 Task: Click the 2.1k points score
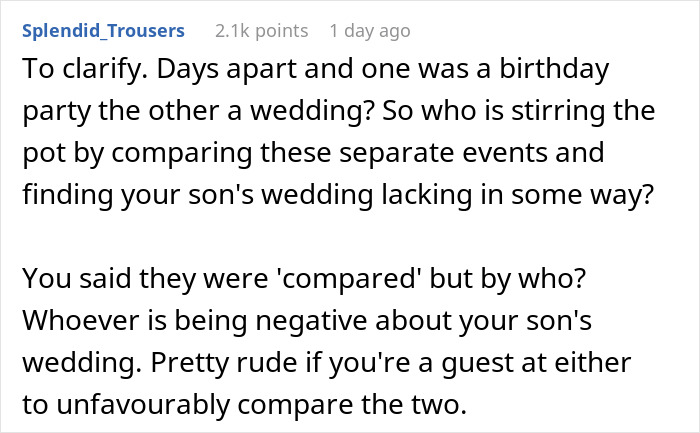coord(262,31)
